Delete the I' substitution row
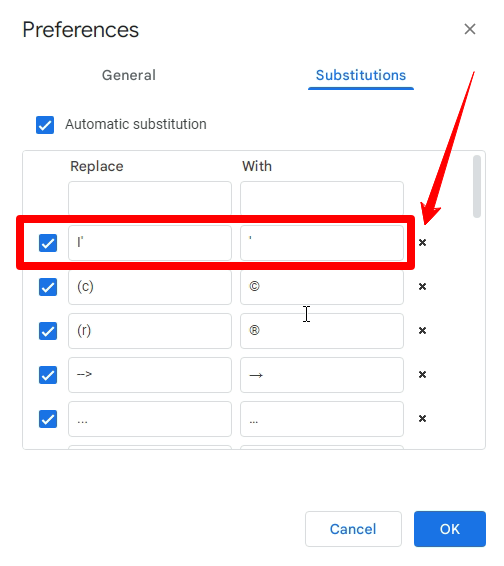This screenshot has height=566, width=504. click(422, 243)
